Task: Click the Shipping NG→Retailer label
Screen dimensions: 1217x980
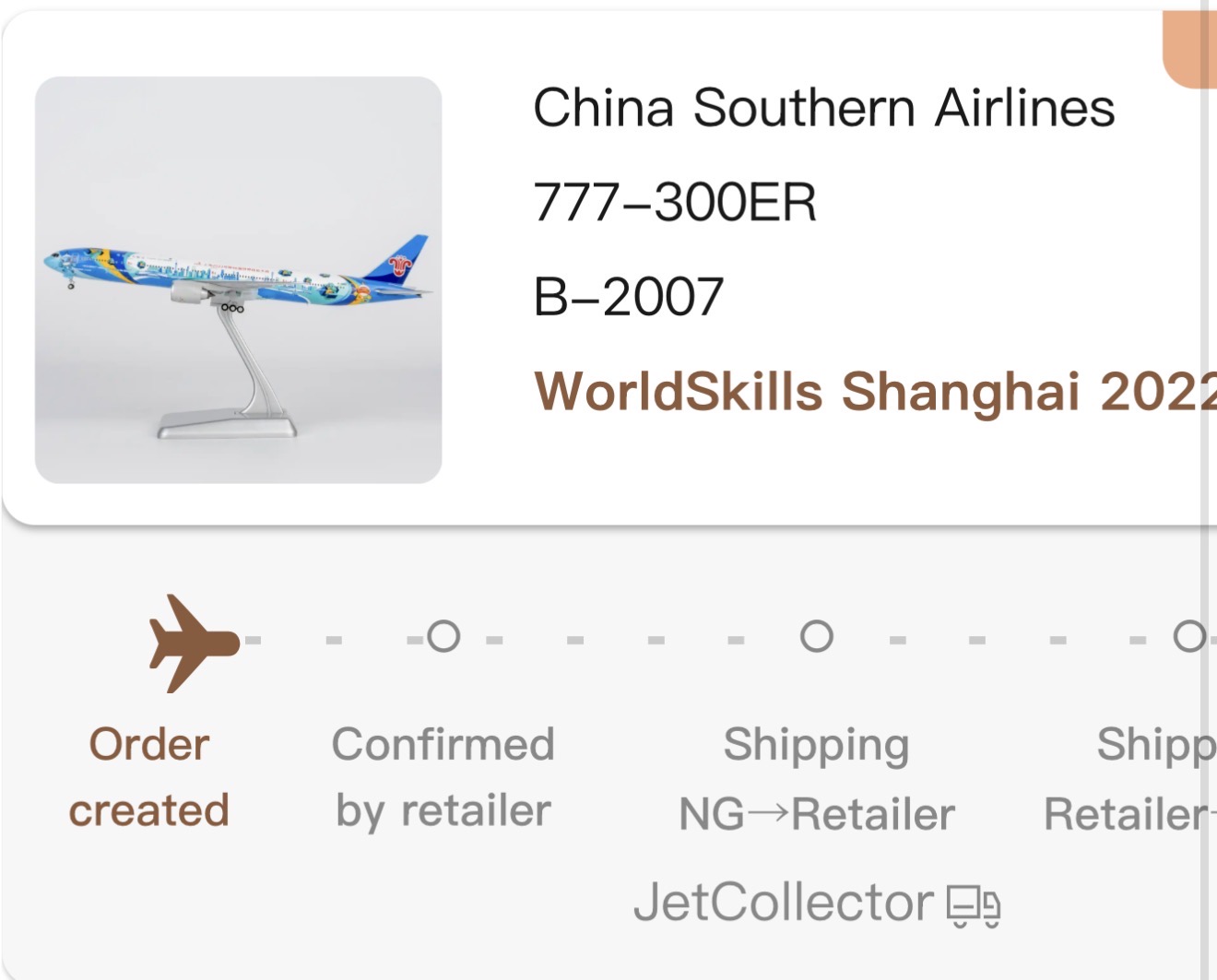Action: (x=816, y=779)
